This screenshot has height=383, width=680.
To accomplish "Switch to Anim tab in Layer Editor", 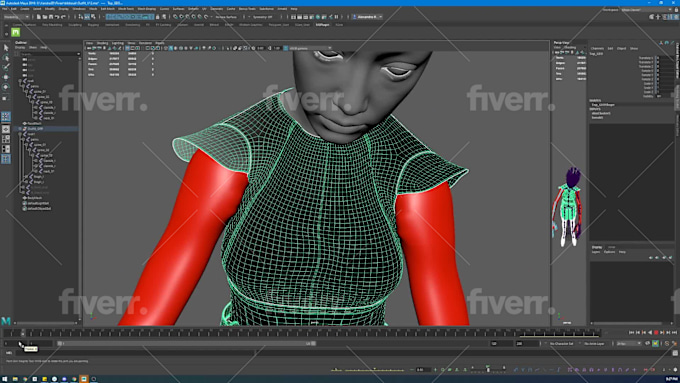I will tap(611, 247).
